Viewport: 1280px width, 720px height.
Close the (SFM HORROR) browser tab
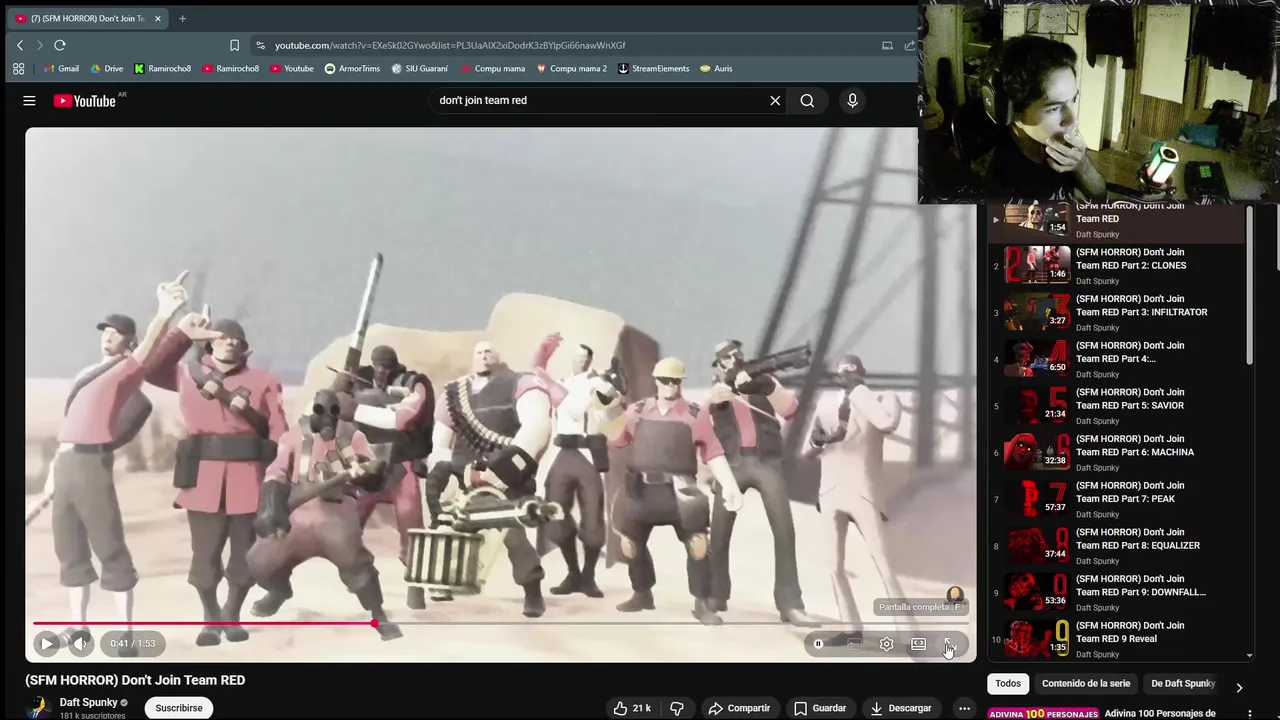[157, 18]
